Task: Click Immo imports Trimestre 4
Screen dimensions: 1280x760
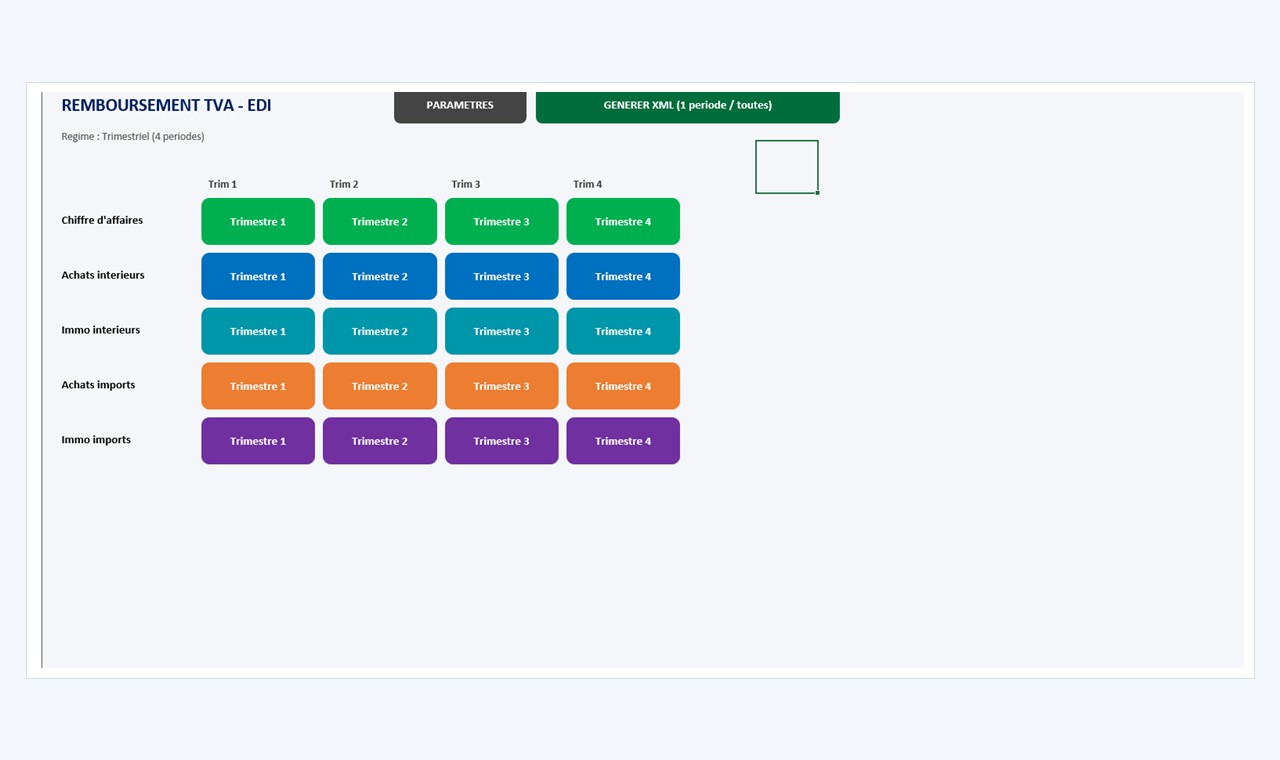Action: [x=623, y=441]
